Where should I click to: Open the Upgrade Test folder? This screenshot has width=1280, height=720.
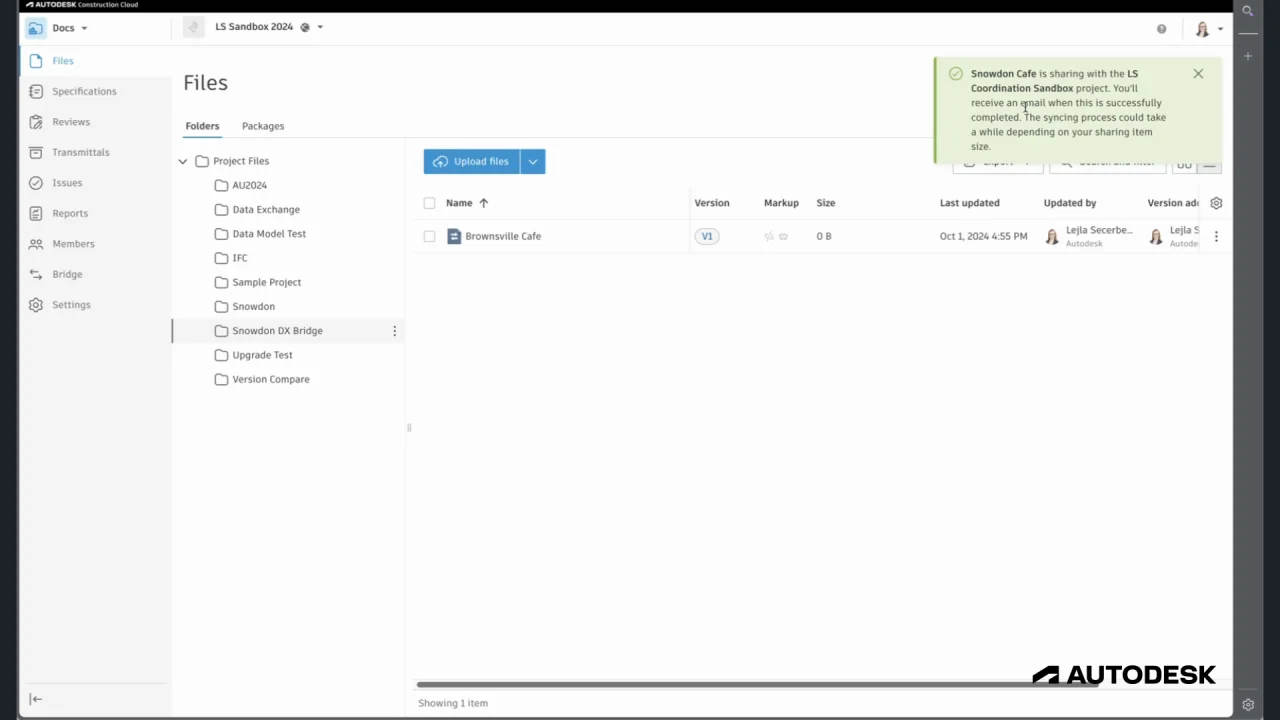pyautogui.click(x=262, y=355)
